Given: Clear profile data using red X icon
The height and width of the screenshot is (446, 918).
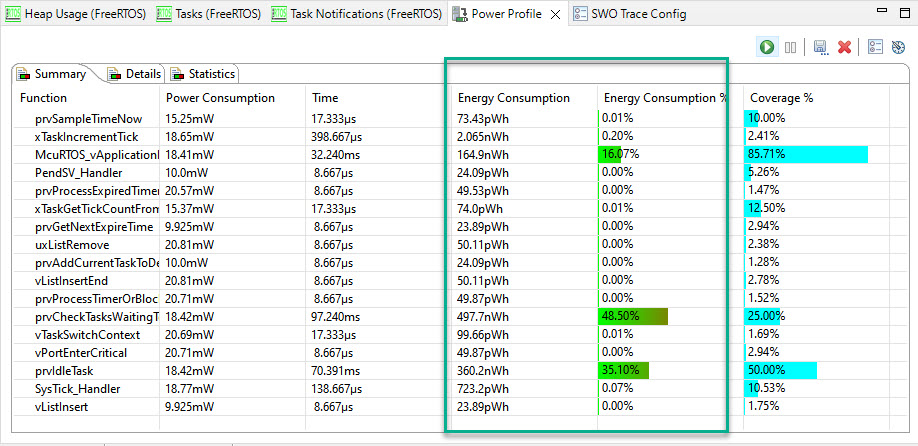Looking at the screenshot, I should click(x=844, y=47).
